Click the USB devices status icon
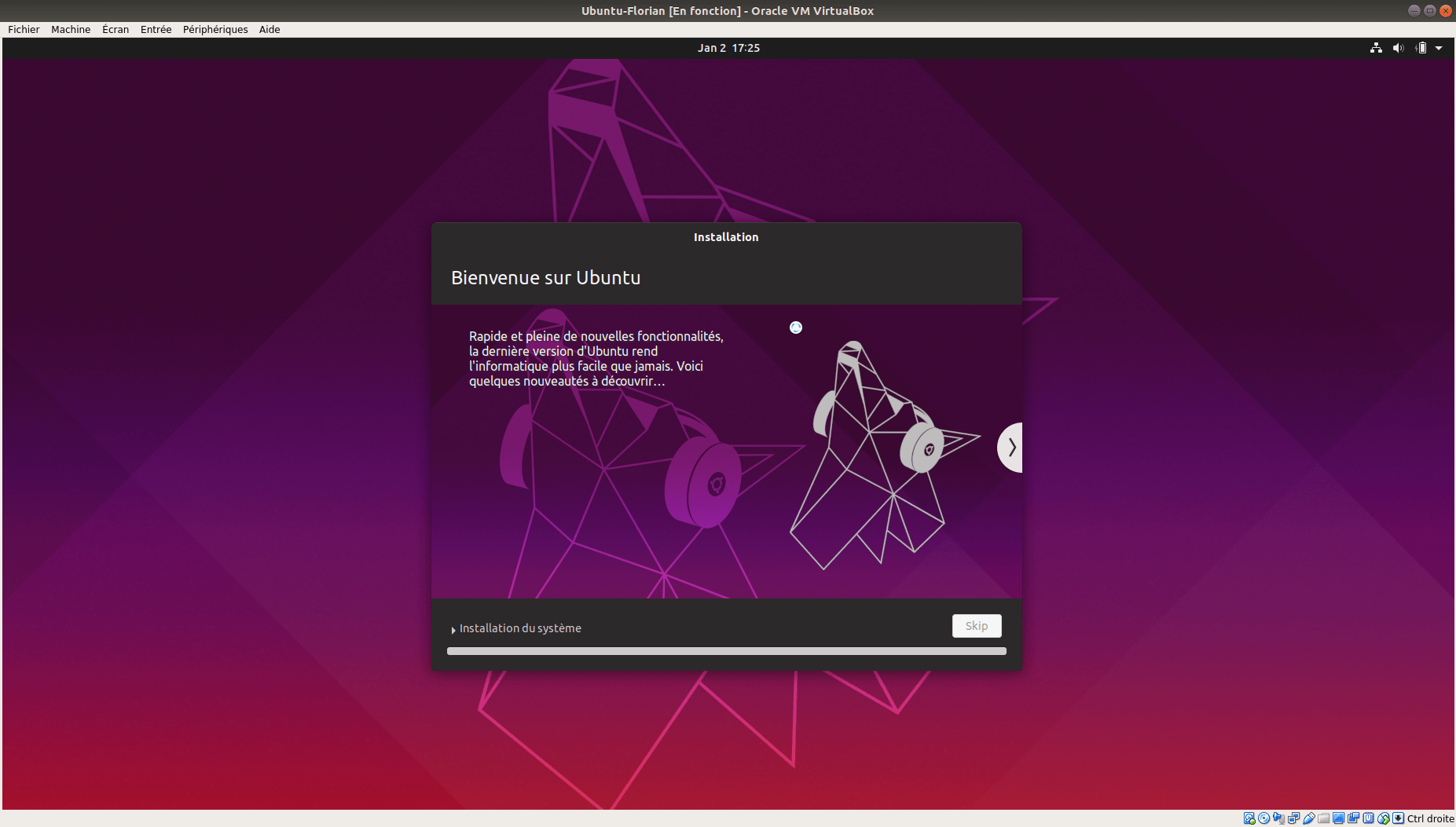 tap(1309, 818)
